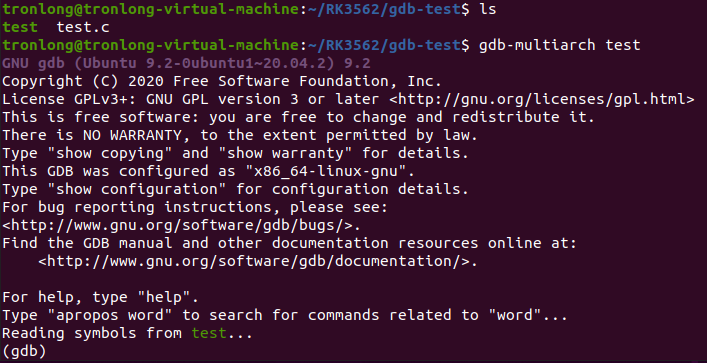Click the green 'test' executable in ls output
Screen dimensions: 707x363
pos(20,27)
